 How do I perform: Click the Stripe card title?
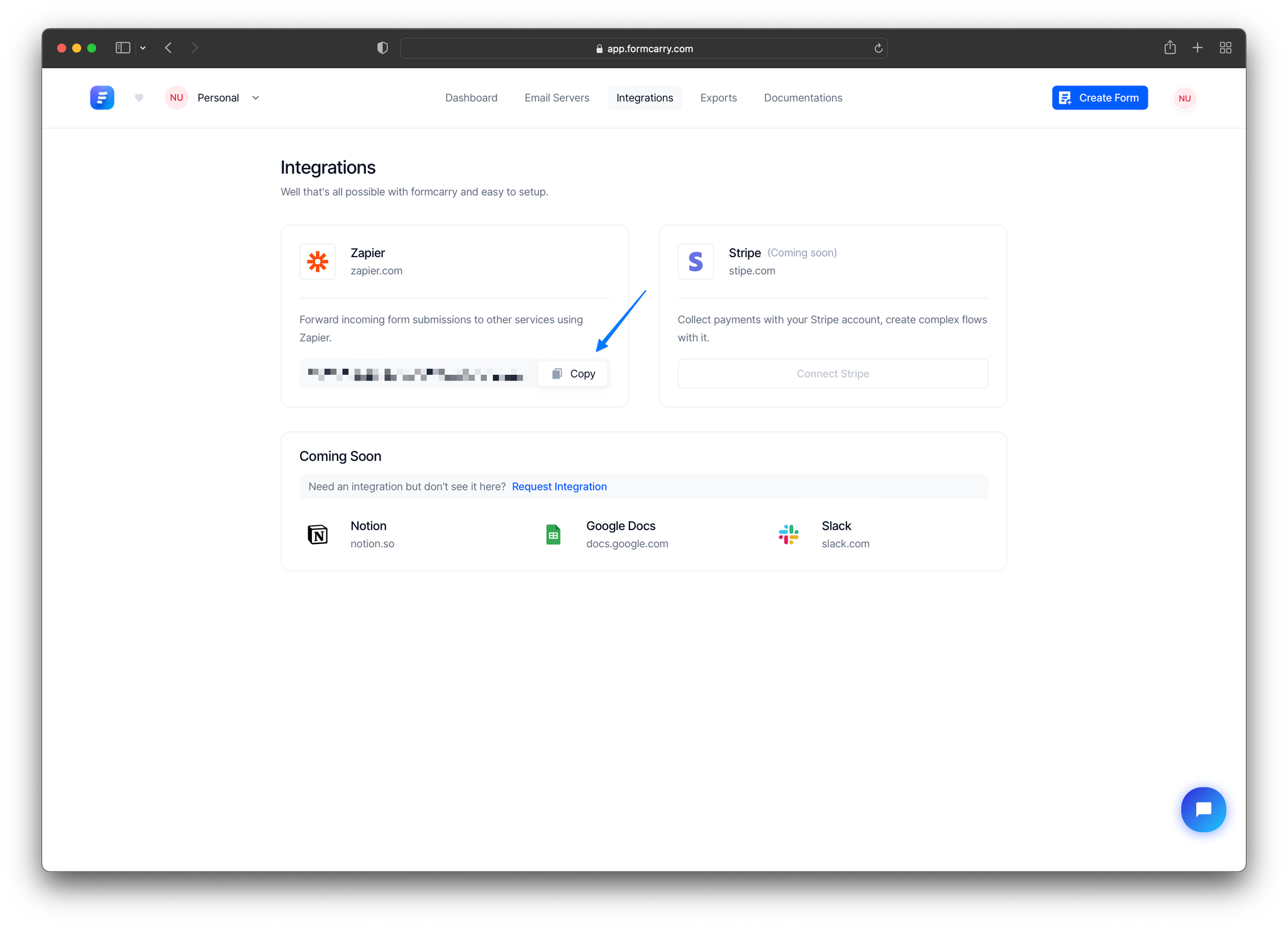click(x=745, y=252)
